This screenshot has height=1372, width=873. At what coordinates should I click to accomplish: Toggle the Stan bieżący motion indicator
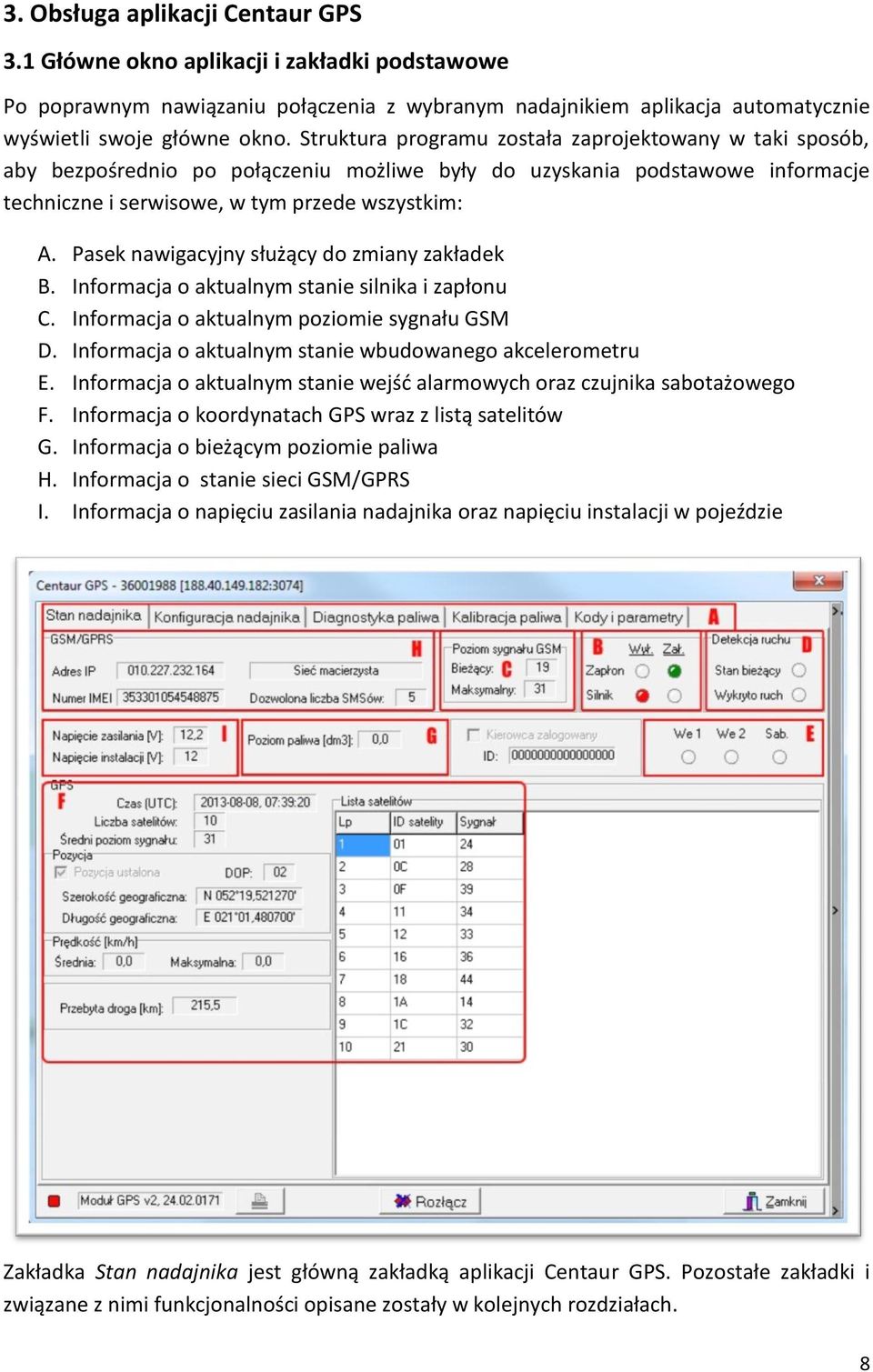[x=798, y=670]
